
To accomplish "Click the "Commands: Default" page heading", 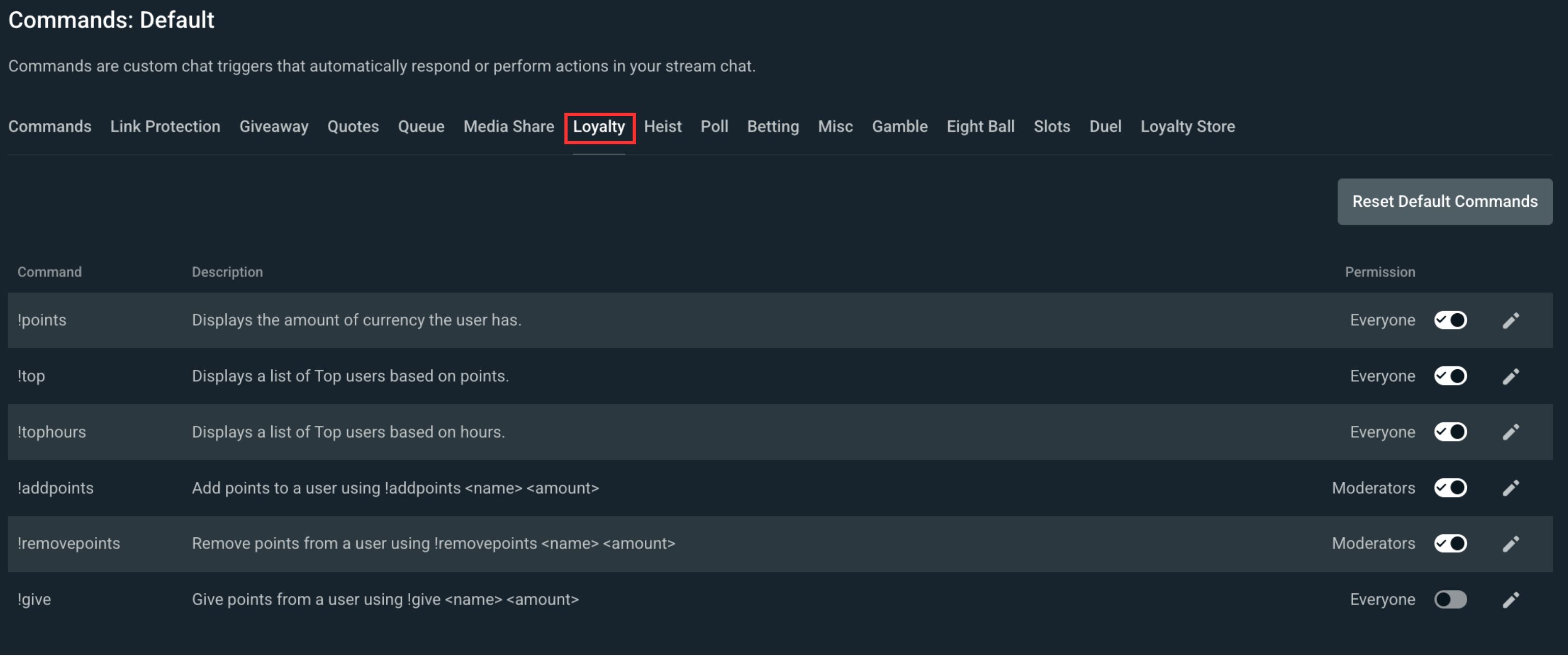I will (x=111, y=20).
